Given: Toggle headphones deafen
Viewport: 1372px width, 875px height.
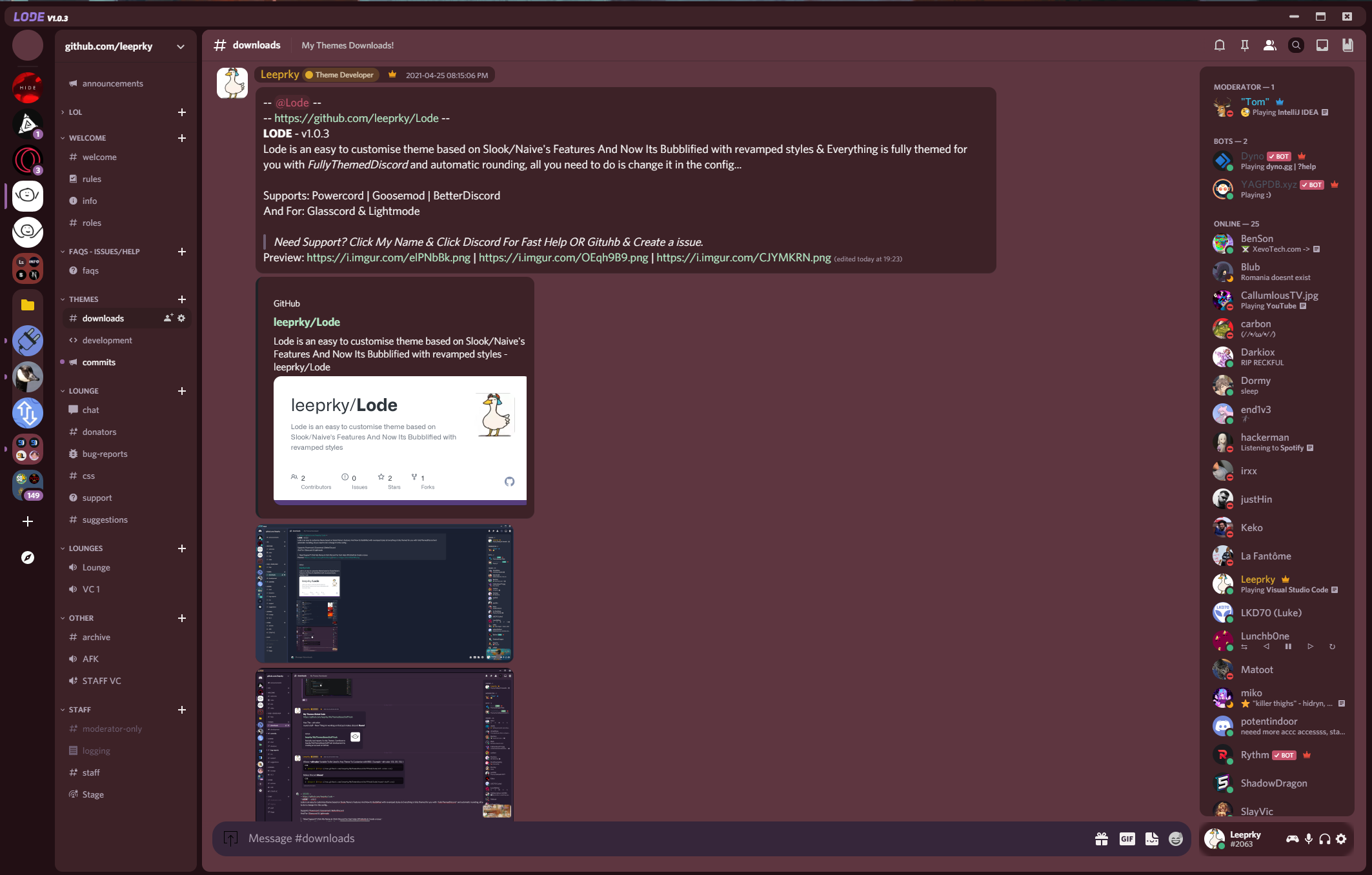Looking at the screenshot, I should (x=1325, y=839).
